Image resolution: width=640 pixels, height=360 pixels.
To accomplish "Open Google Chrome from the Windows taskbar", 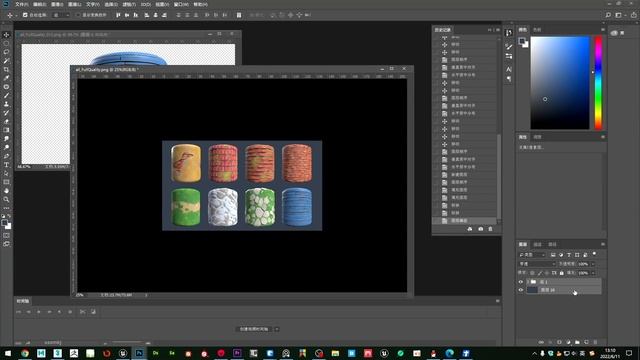I will coord(25,353).
